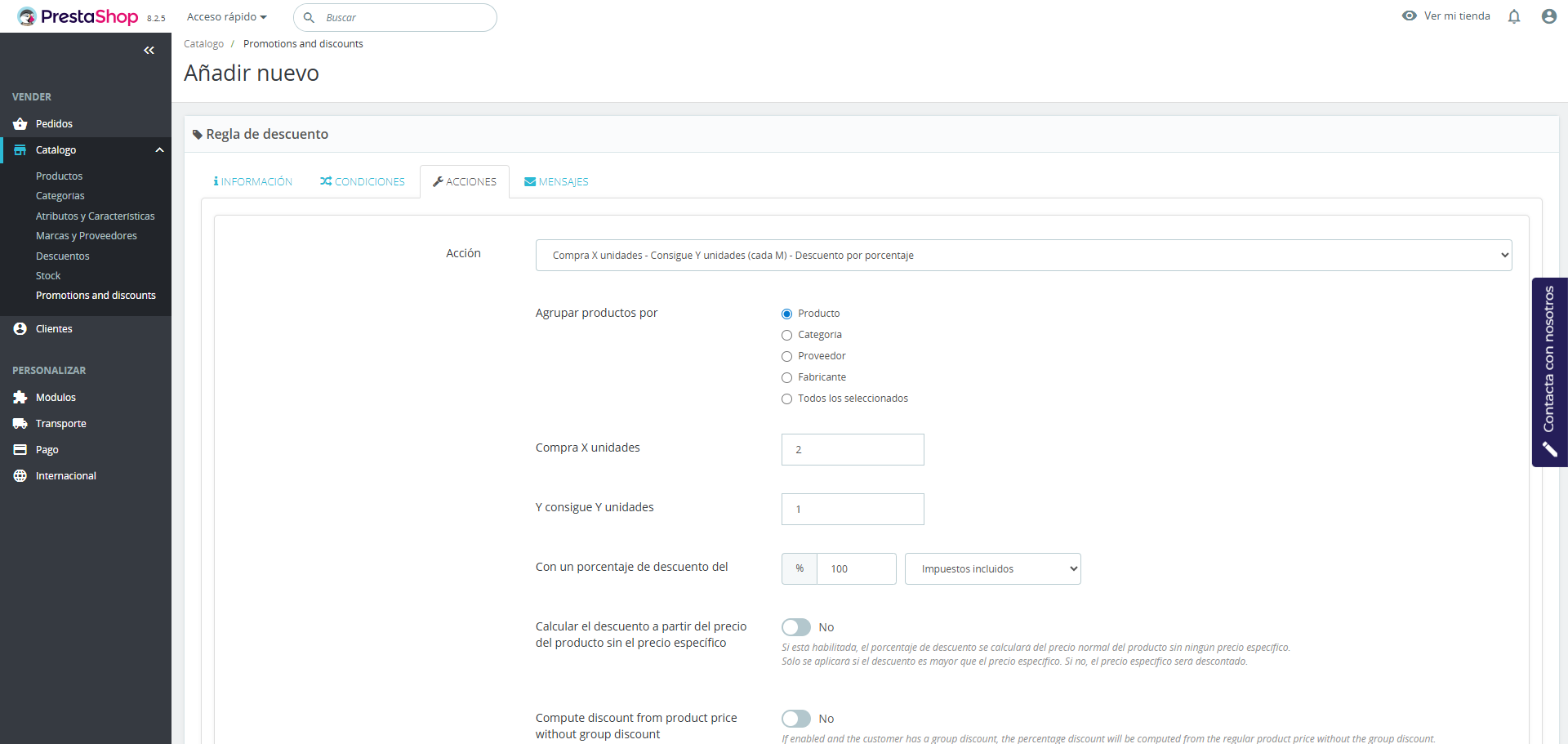Image resolution: width=1568 pixels, height=744 pixels.
Task: Open the user account avatar menu
Action: coord(1549,16)
